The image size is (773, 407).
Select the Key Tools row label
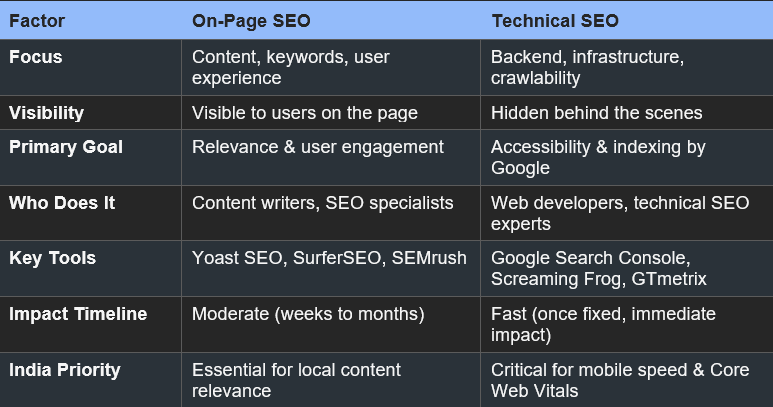[x=53, y=258]
